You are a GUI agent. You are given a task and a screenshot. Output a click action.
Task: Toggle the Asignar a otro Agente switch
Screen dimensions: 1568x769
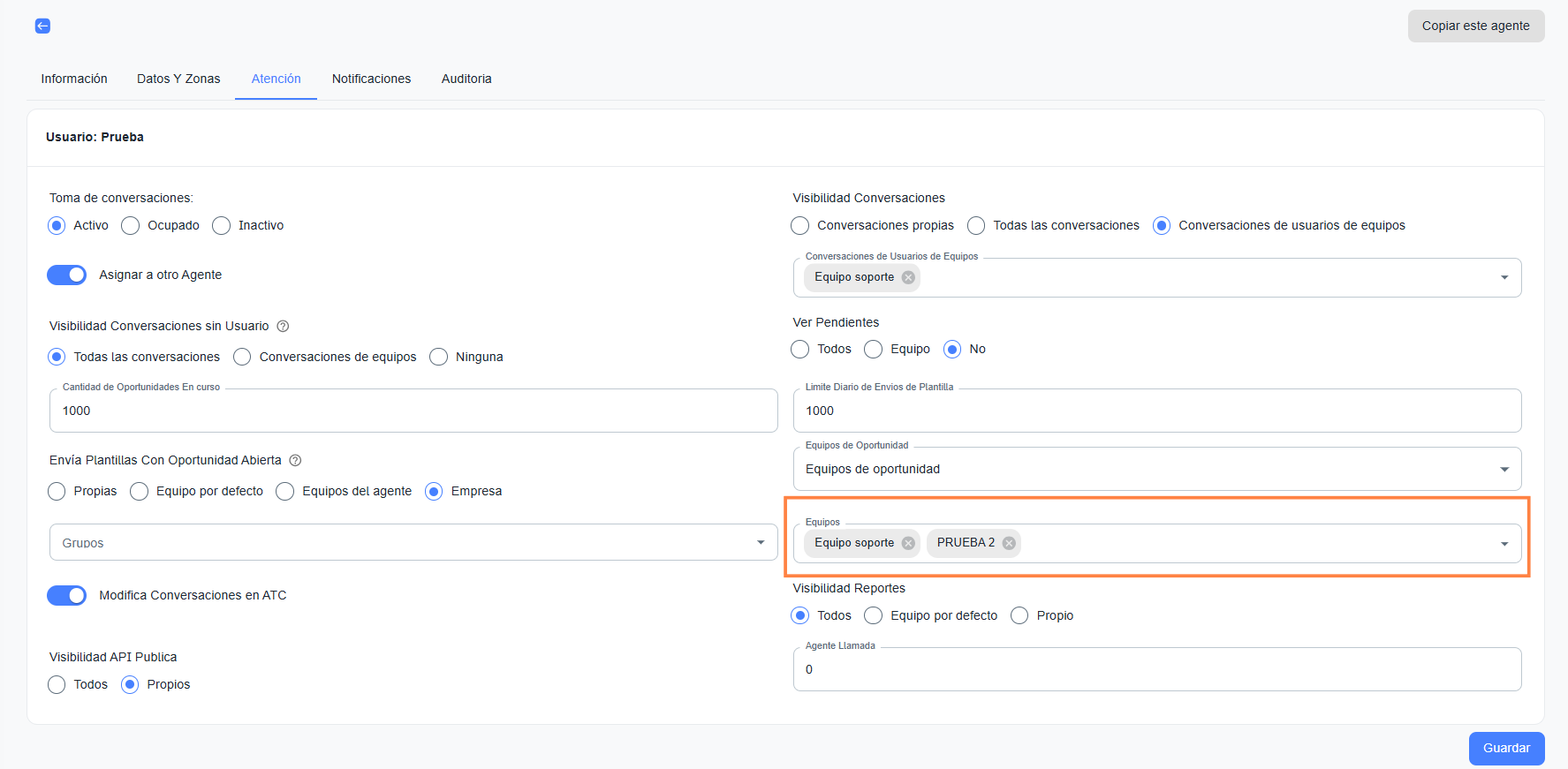tap(67, 275)
